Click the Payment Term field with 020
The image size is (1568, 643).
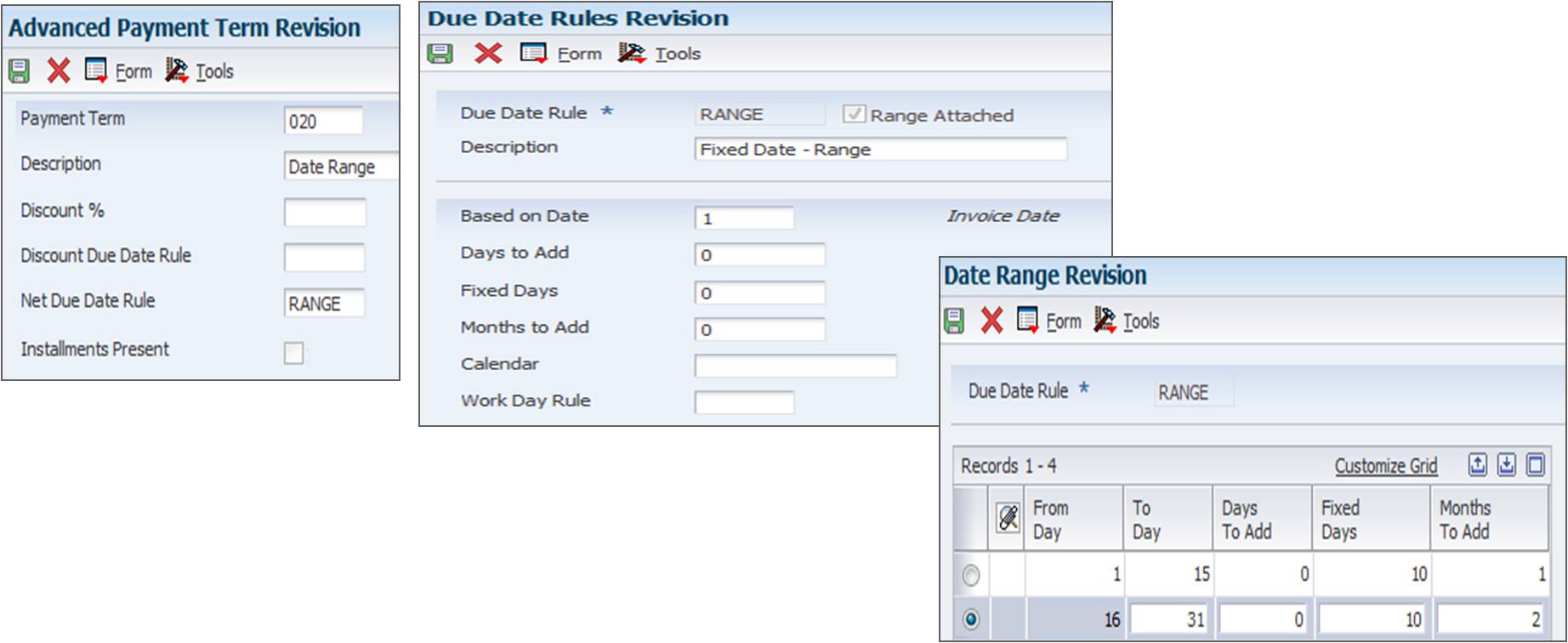click(x=323, y=121)
